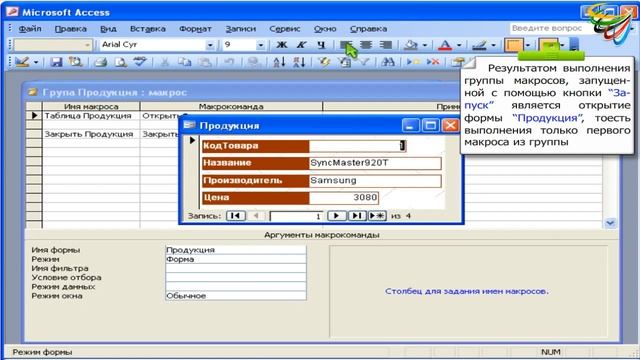640x360 pixels.
Task: Open Print Preview icon
Action: [x=120, y=62]
